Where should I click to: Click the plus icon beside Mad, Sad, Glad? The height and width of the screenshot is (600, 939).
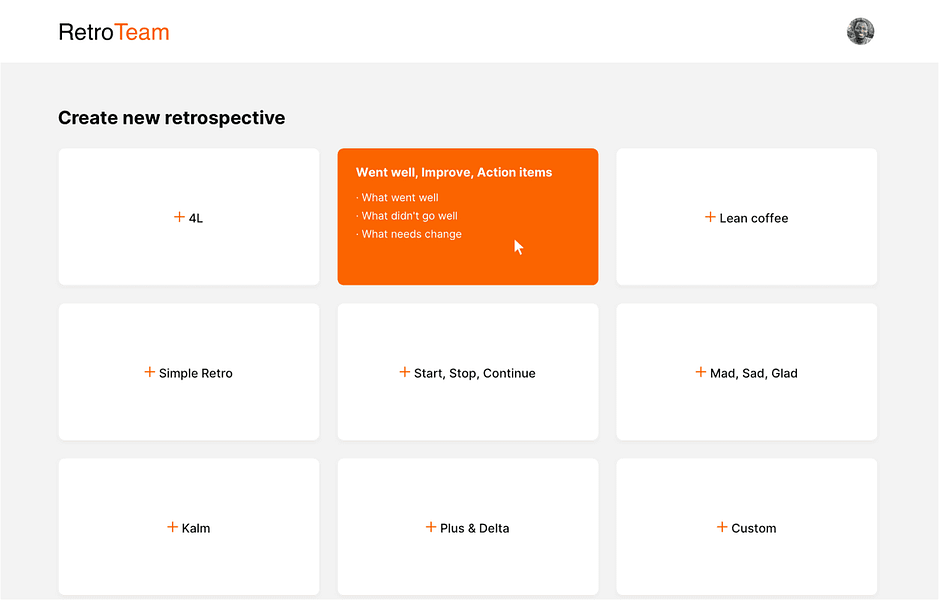pos(701,372)
